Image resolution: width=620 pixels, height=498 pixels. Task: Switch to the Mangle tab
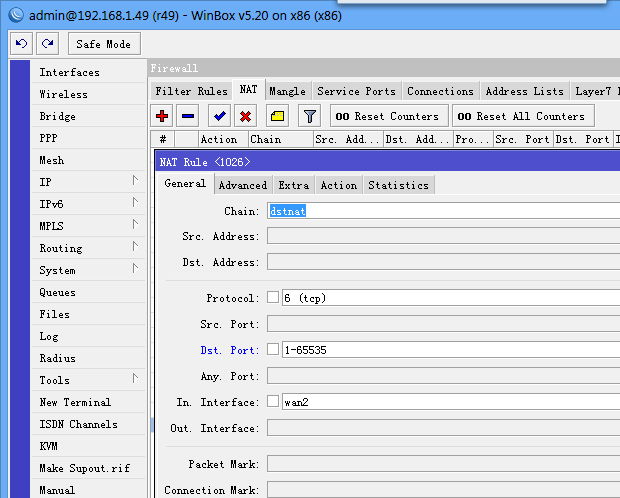pyautogui.click(x=287, y=91)
